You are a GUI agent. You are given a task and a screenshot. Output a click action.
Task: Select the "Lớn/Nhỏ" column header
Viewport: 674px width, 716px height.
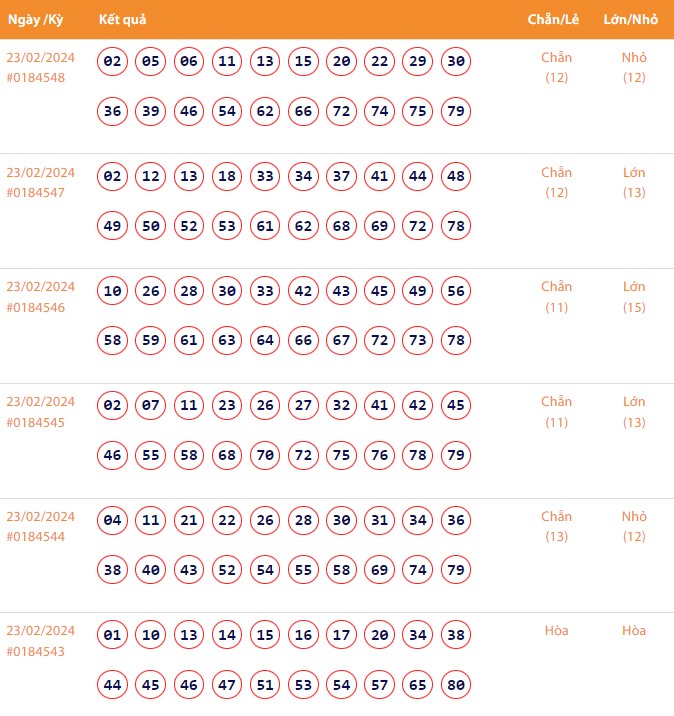(x=633, y=20)
